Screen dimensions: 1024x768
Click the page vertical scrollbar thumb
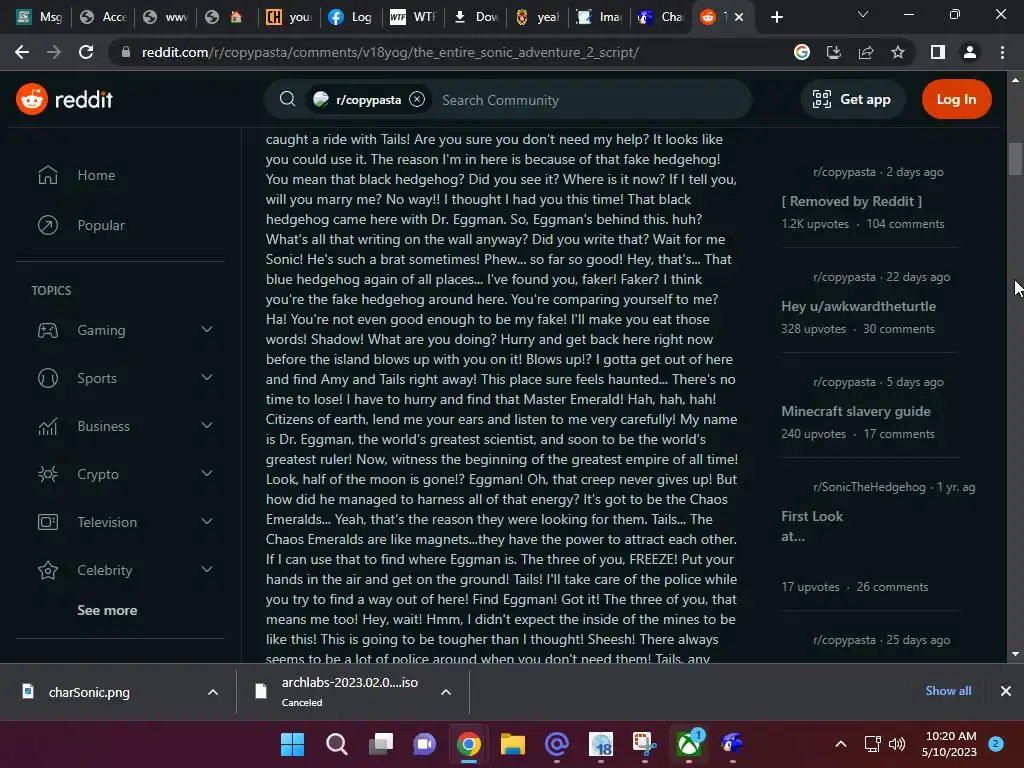tap(1015, 159)
